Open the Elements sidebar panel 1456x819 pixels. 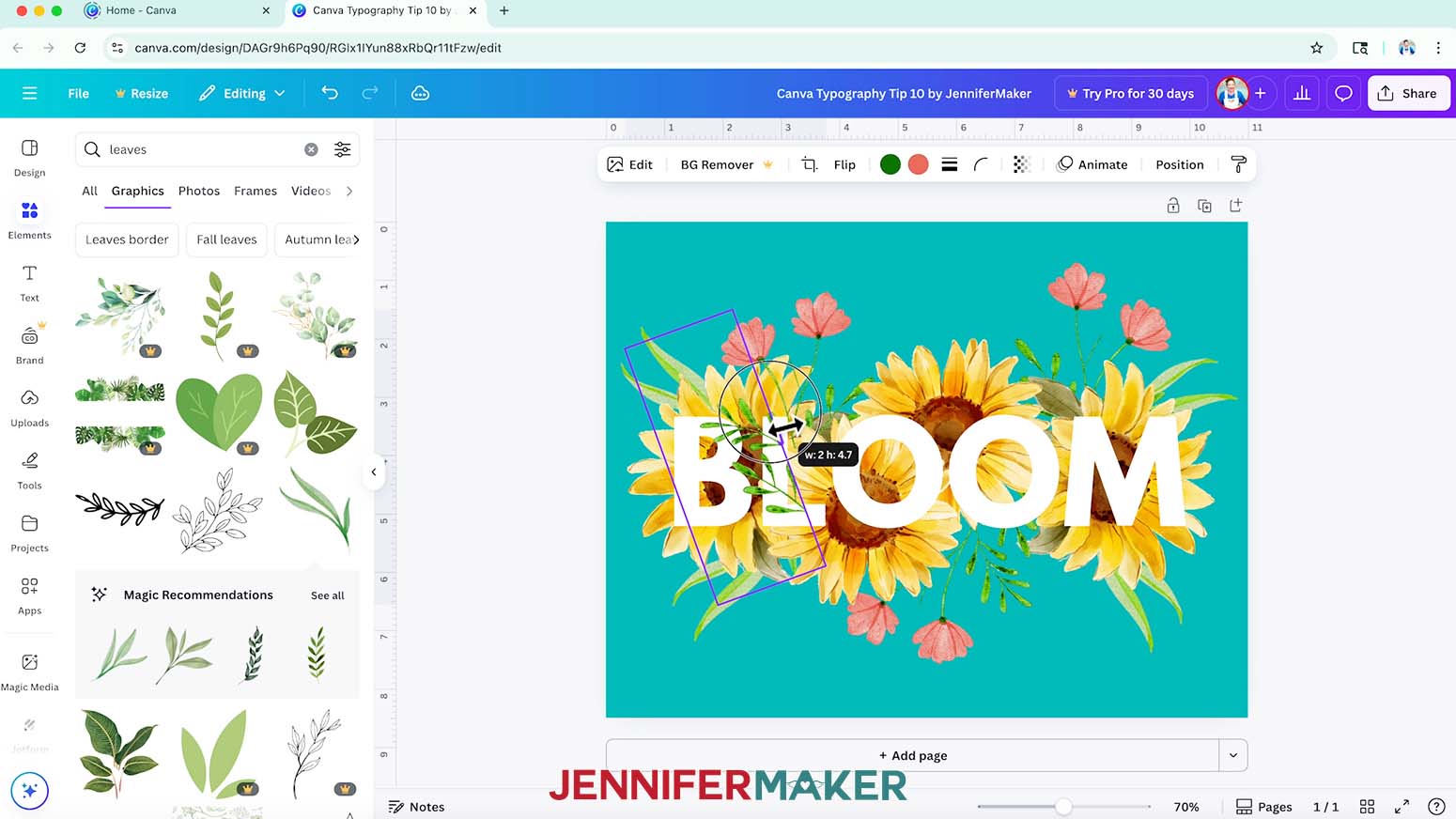tap(29, 221)
